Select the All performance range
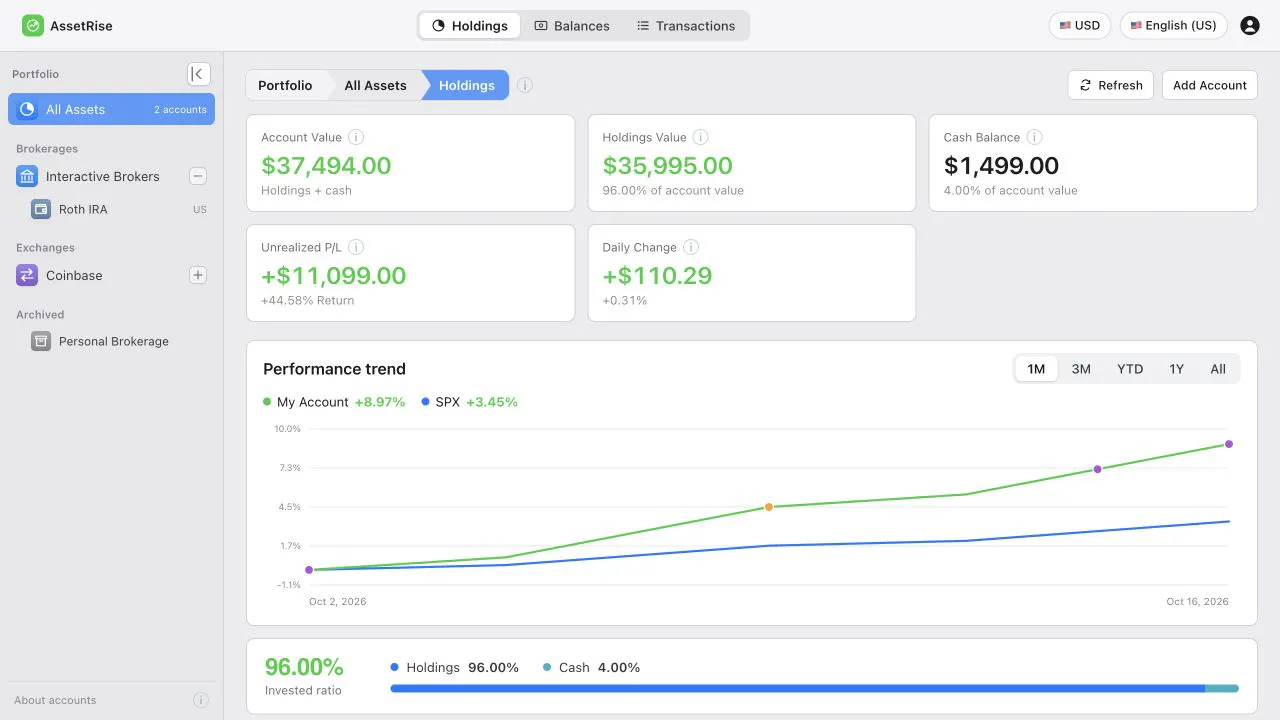 (1218, 369)
